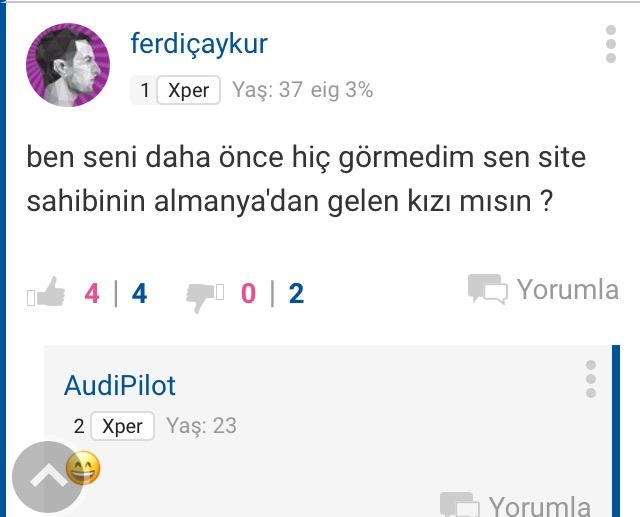Viewport: 640px width, 517px height.
Task: Click the pink dislike count 0
Action: (x=248, y=293)
